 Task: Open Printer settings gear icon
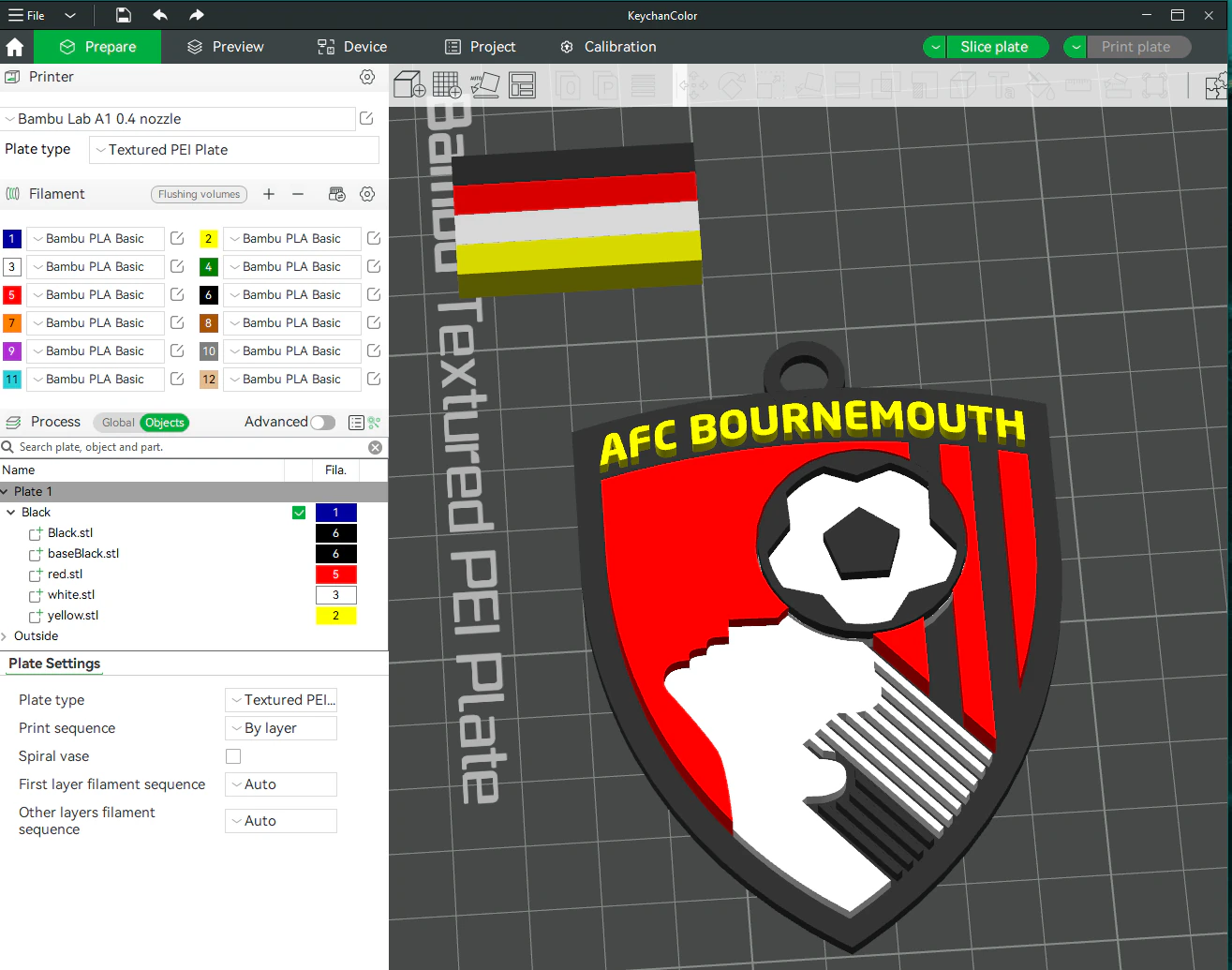coord(367,77)
